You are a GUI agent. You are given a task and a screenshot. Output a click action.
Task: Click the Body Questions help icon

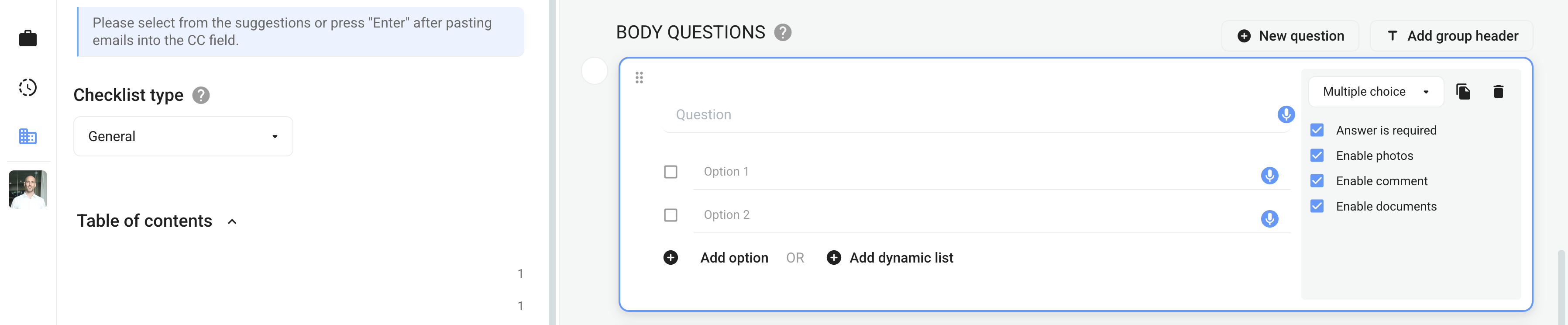[783, 32]
